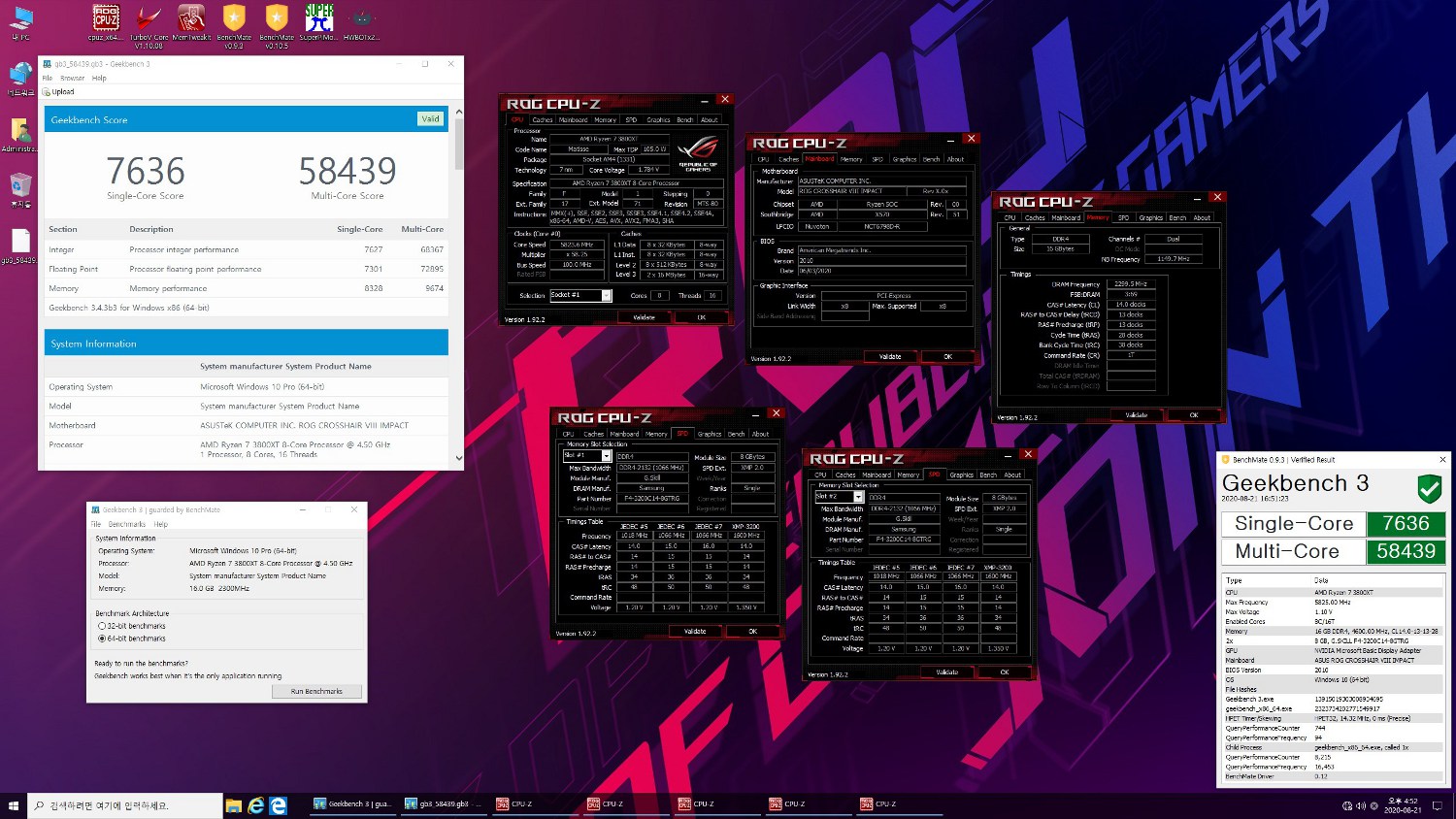The width and height of the screenshot is (1456, 819).
Task: Click the taskbar search input box
Action: [x=124, y=805]
